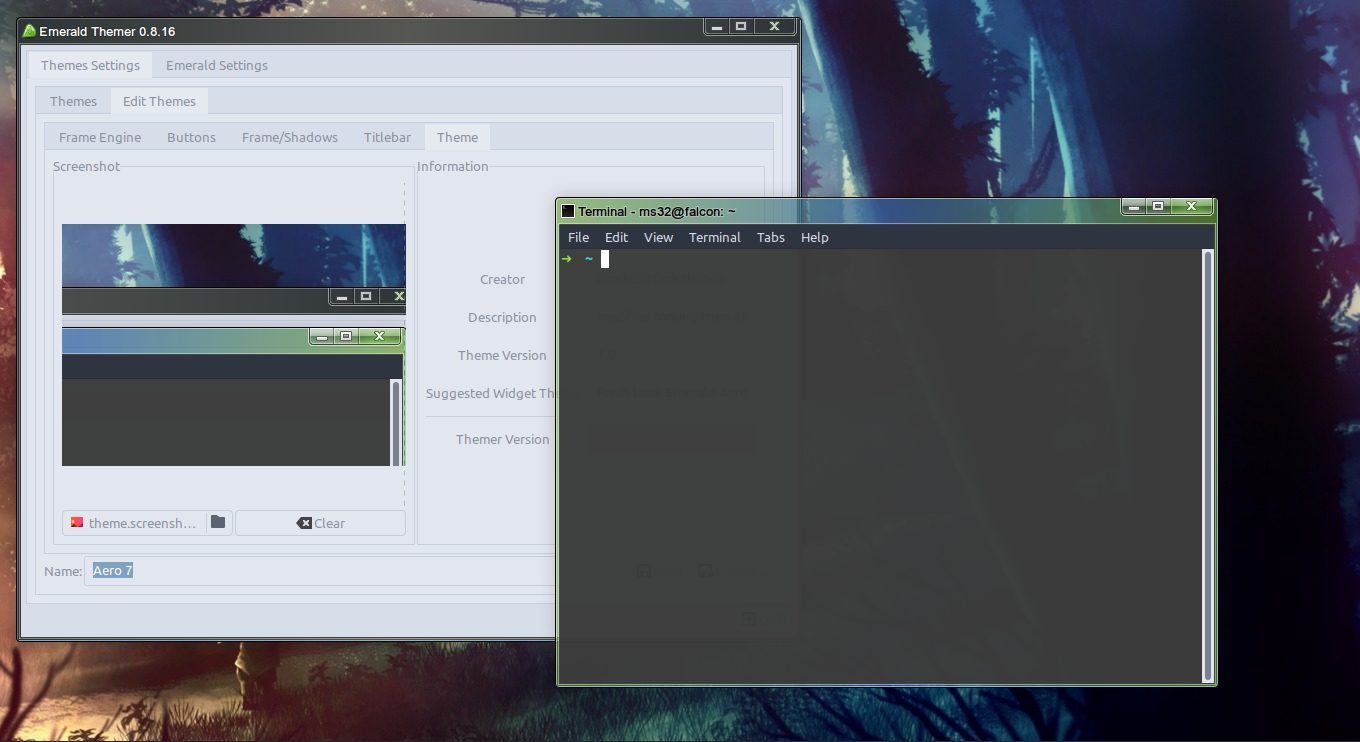Click the Emerald Themer 0.8.16 title text
Screen dimensions: 1360x742
click(x=107, y=31)
